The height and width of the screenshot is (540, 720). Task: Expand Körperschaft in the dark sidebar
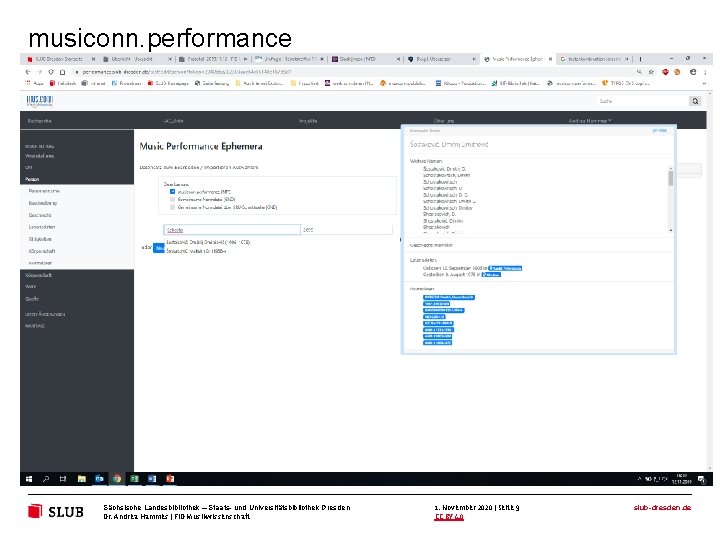pos(39,275)
